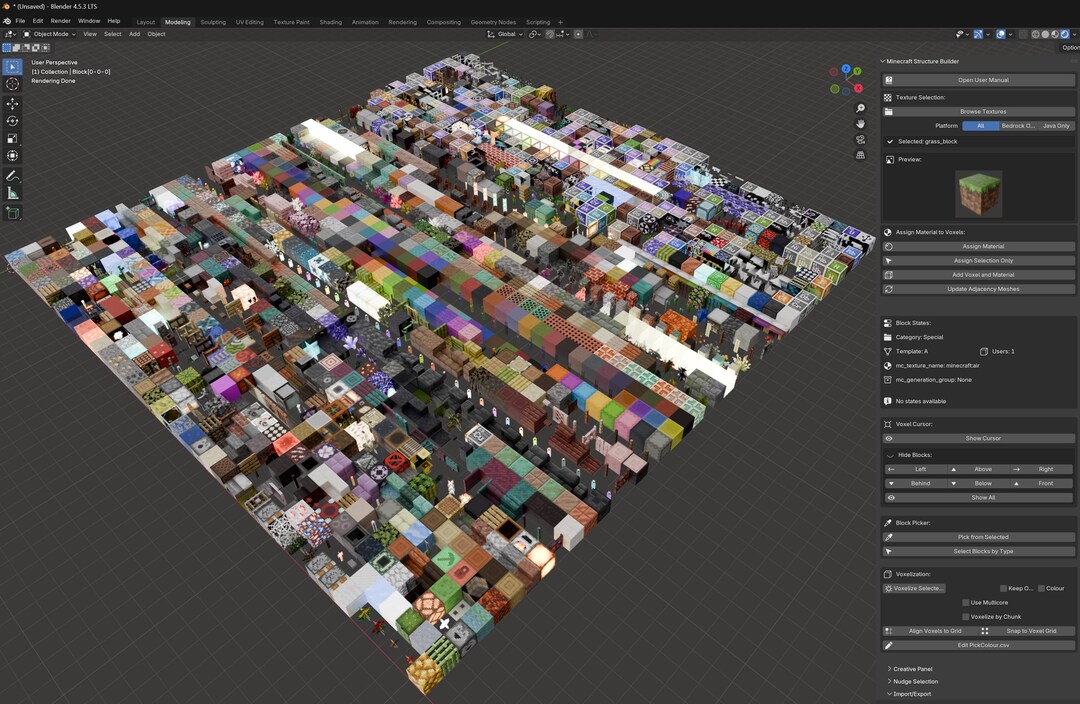Switch to rendered viewport shading

tap(1065, 34)
